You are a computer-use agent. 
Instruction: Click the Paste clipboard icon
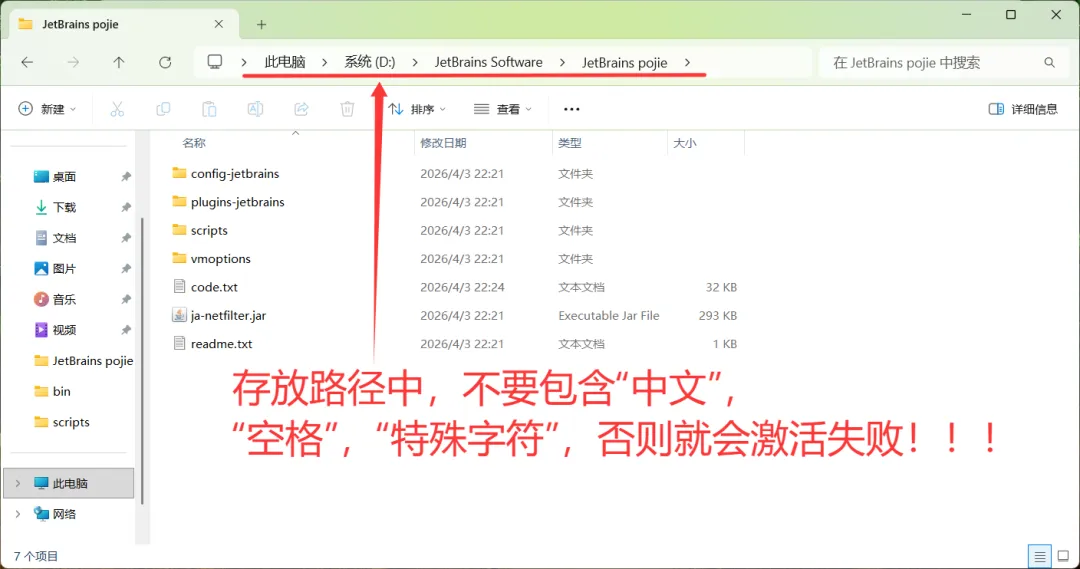209,109
